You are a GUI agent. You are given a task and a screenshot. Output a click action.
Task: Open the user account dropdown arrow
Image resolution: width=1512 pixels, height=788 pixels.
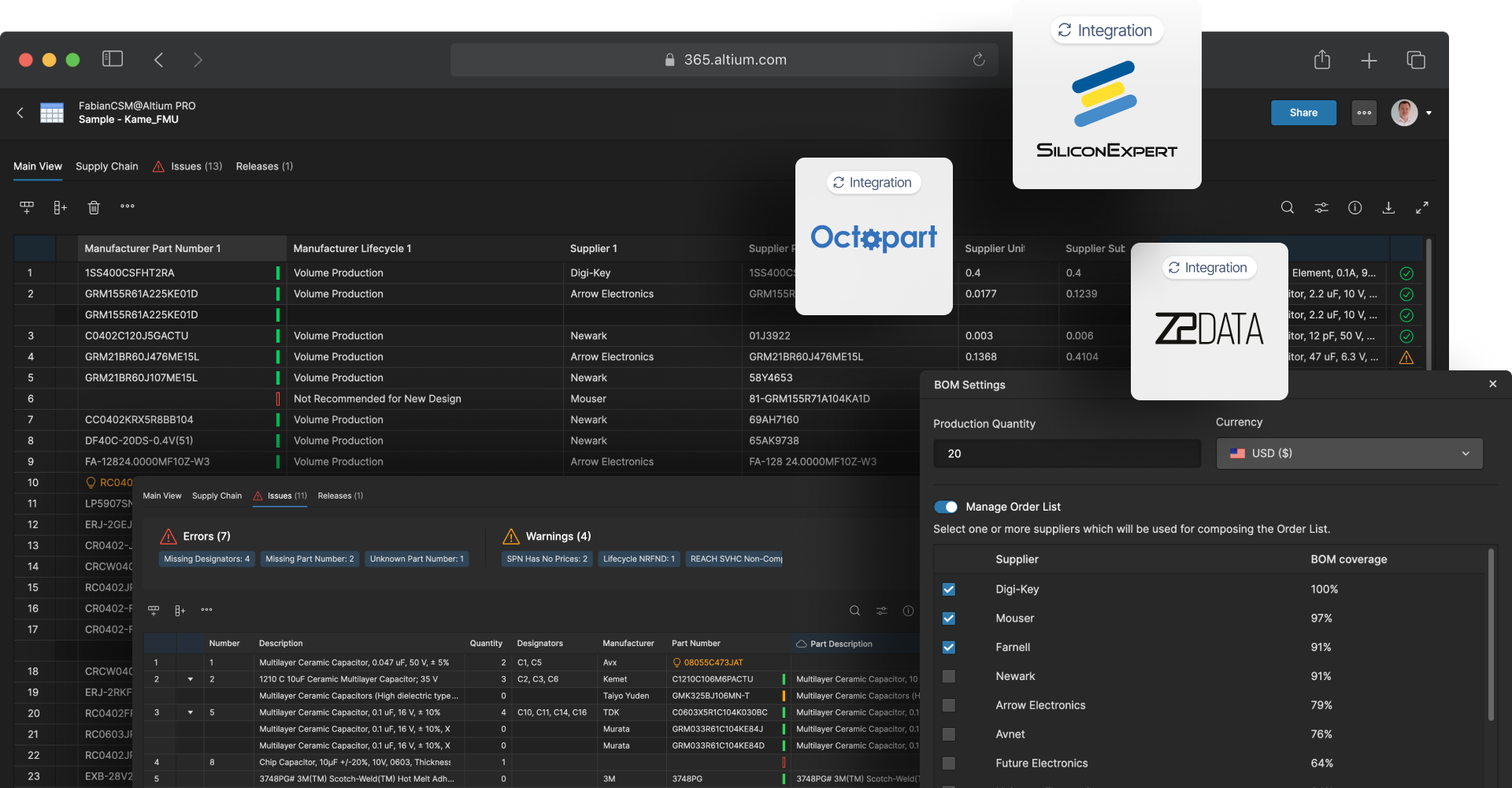(x=1429, y=113)
